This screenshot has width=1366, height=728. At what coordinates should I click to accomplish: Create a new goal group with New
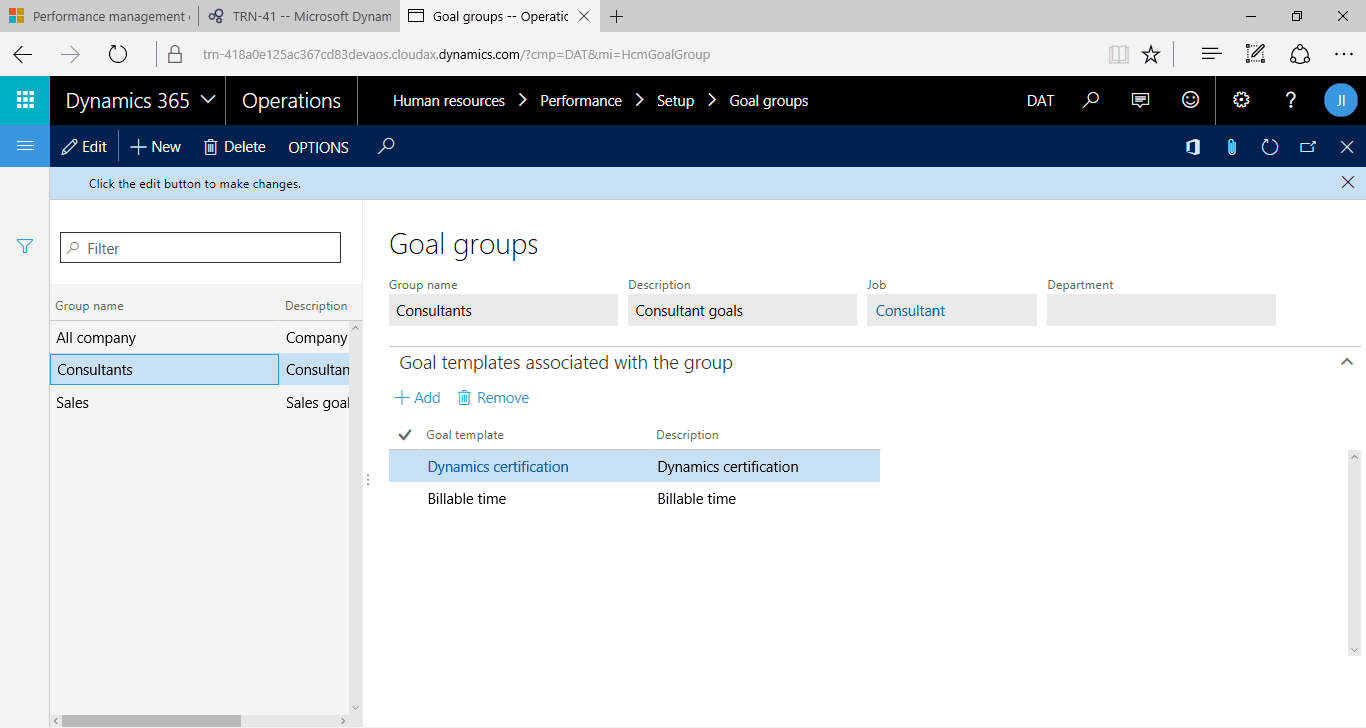(156, 147)
